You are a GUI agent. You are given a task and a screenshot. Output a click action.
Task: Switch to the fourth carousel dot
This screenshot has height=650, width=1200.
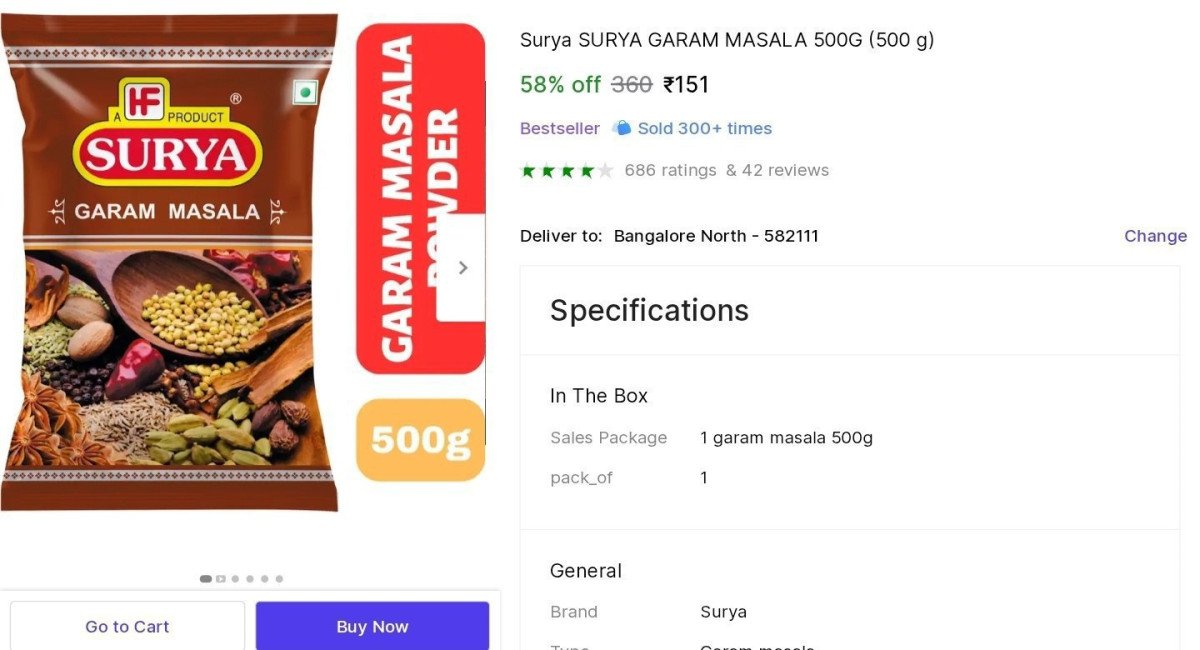[250, 579]
